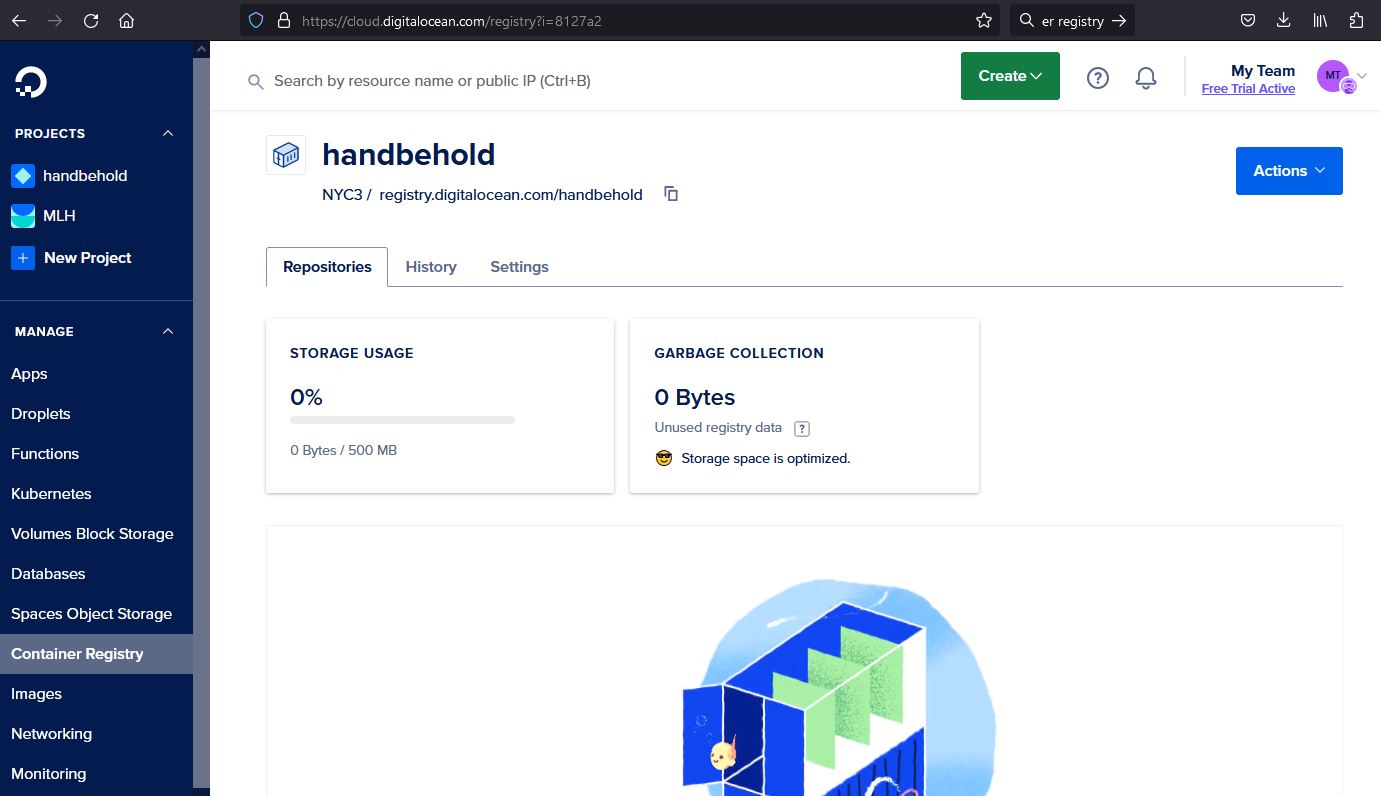Open the notifications bell
Viewport: 1381px width, 796px height.
[x=1146, y=78]
